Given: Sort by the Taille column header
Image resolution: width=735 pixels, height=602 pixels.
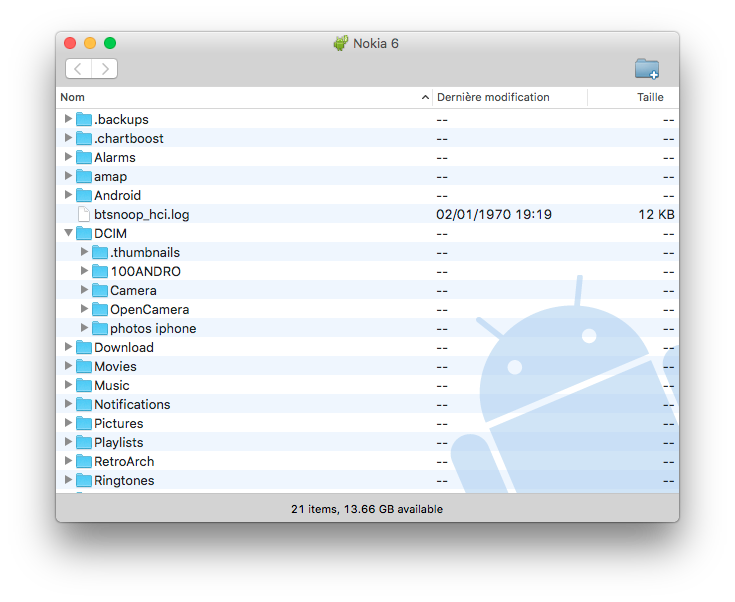Looking at the screenshot, I should 633,97.
